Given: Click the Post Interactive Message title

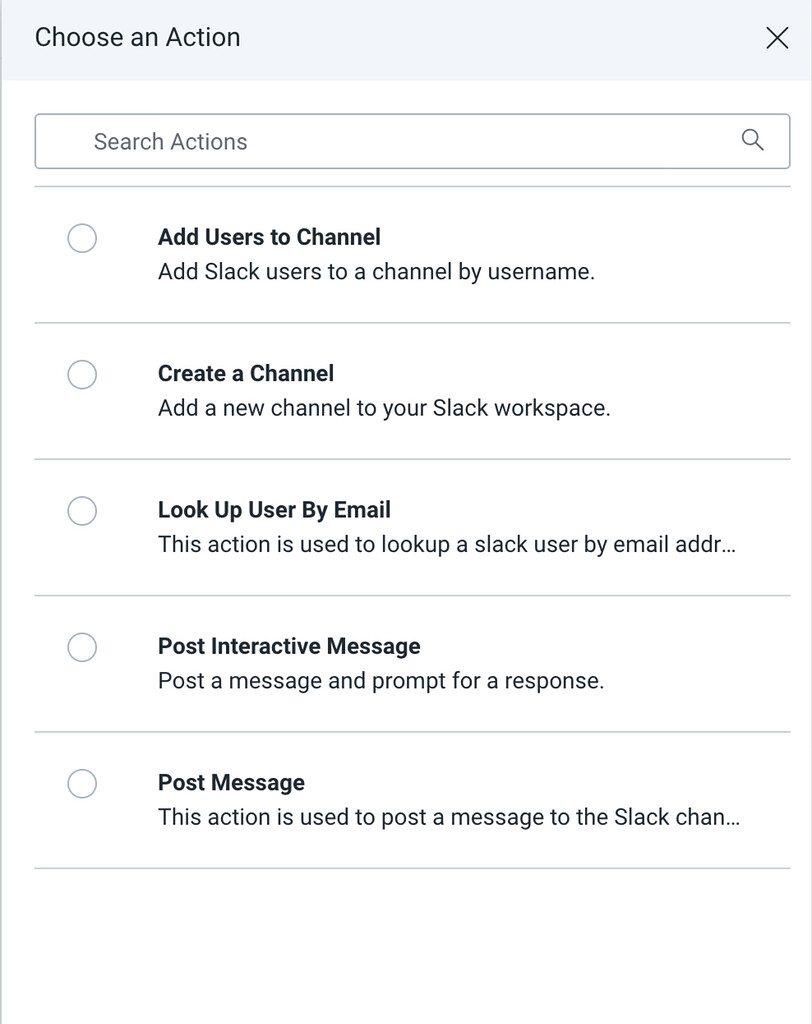Looking at the screenshot, I should (288, 646).
